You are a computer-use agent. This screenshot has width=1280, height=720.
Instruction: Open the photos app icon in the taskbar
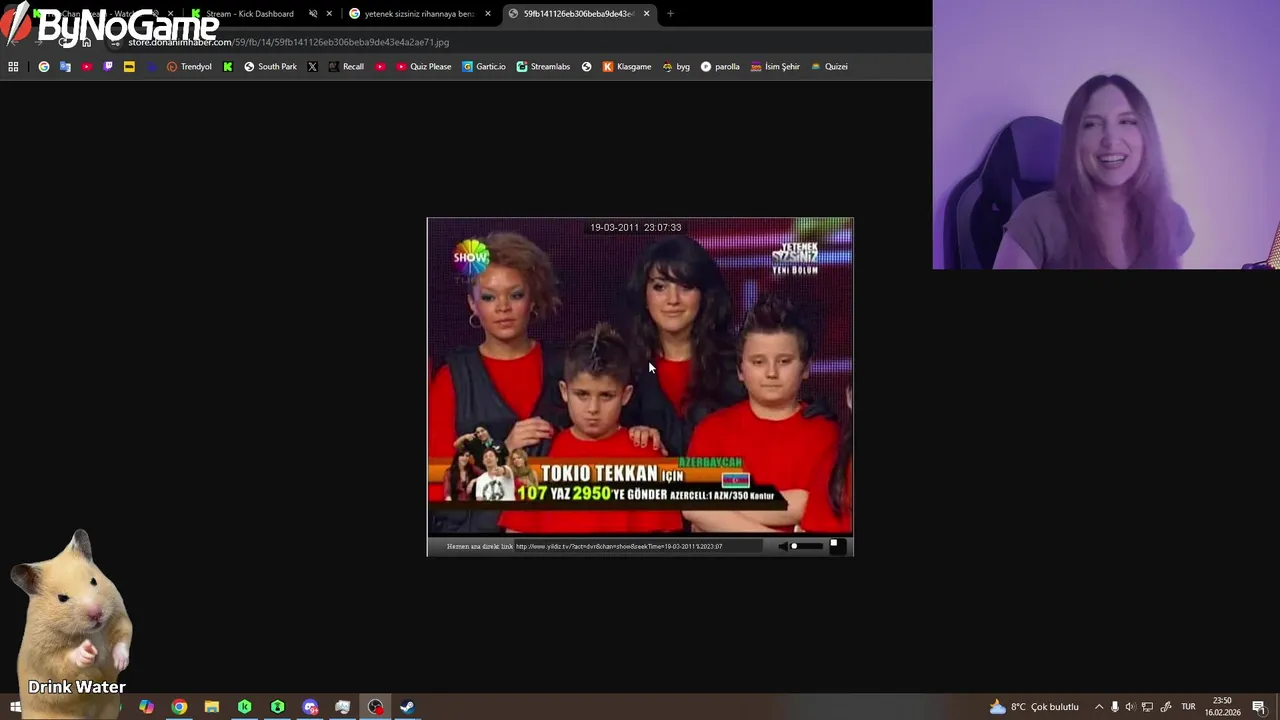pos(343,707)
